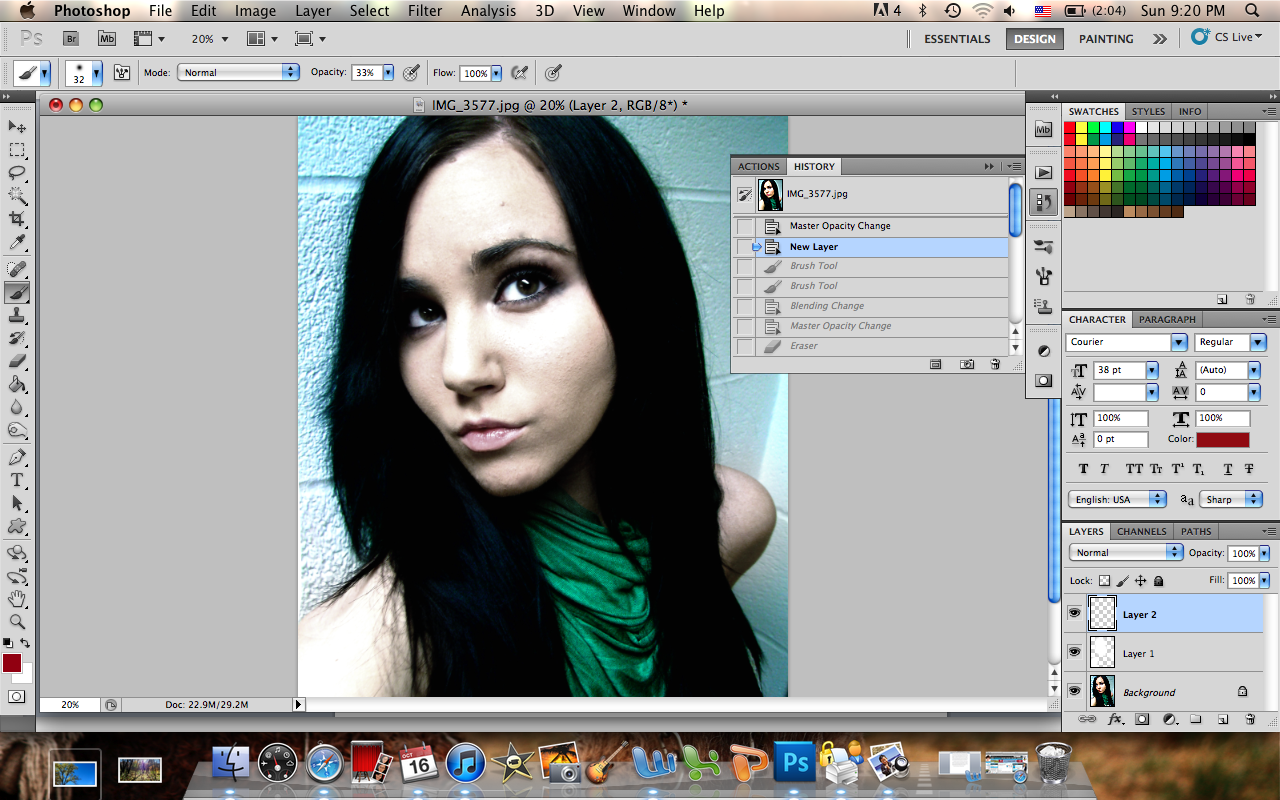
Task: Select the Eyedropper tool
Action: (x=17, y=243)
